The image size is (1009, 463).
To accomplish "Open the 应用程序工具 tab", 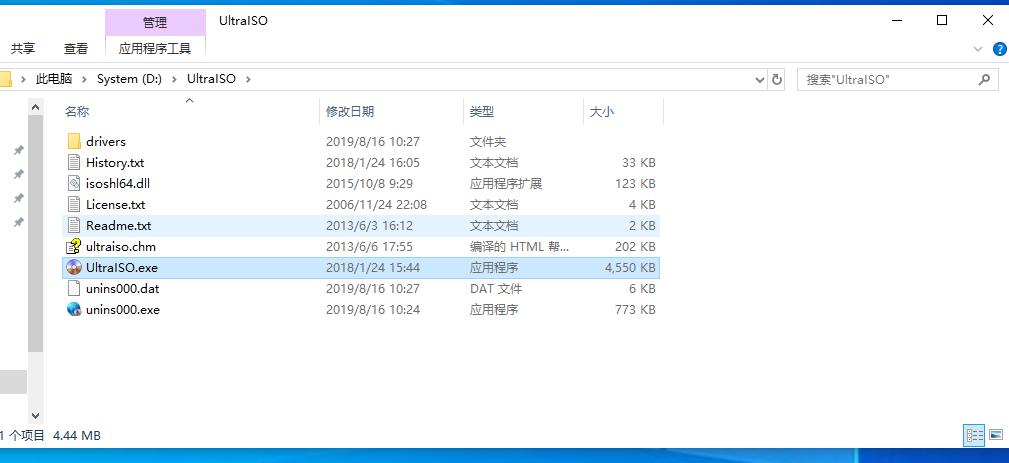I will (155, 48).
